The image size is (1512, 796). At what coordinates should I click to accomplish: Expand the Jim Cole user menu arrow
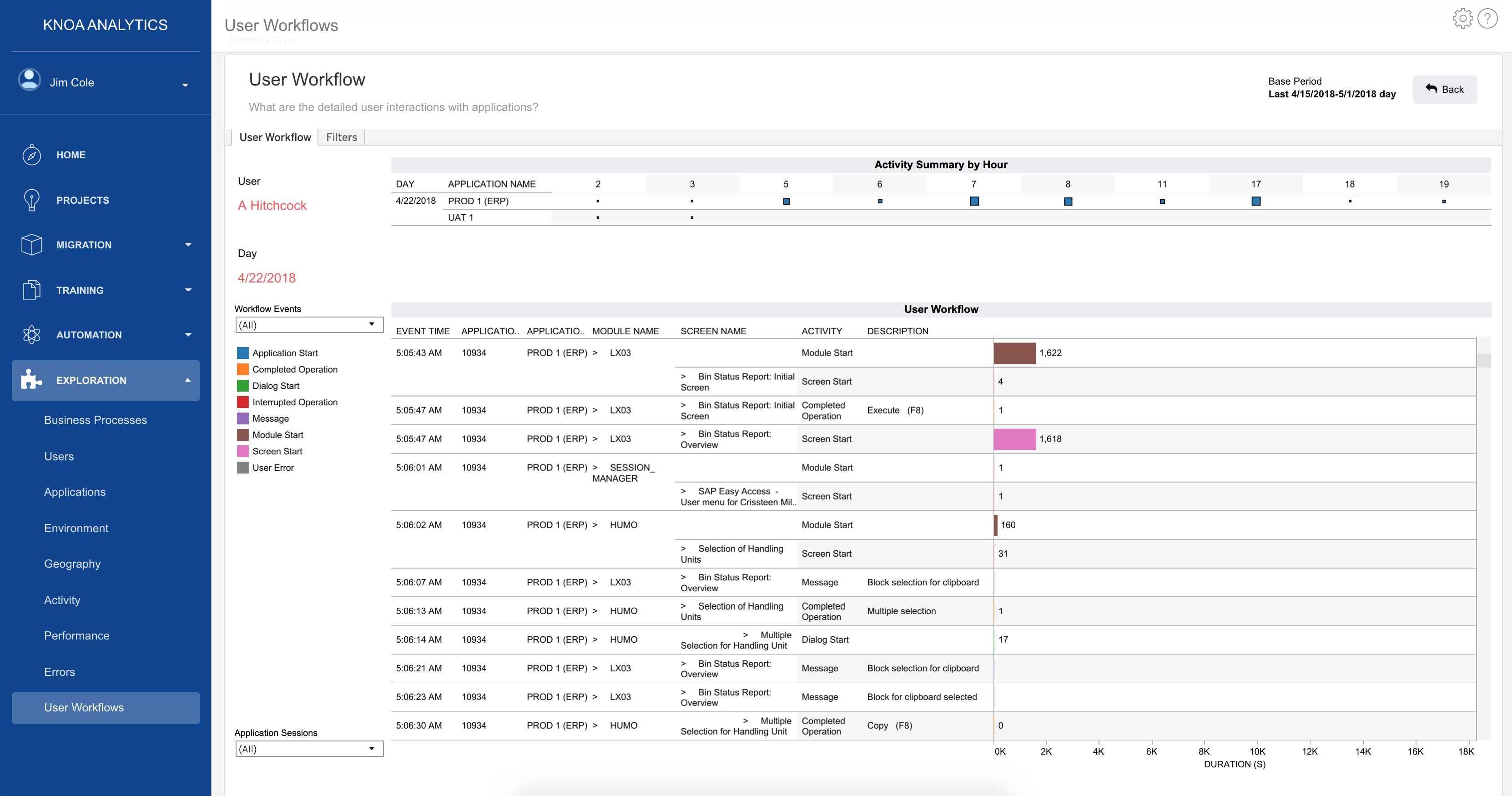pos(186,85)
